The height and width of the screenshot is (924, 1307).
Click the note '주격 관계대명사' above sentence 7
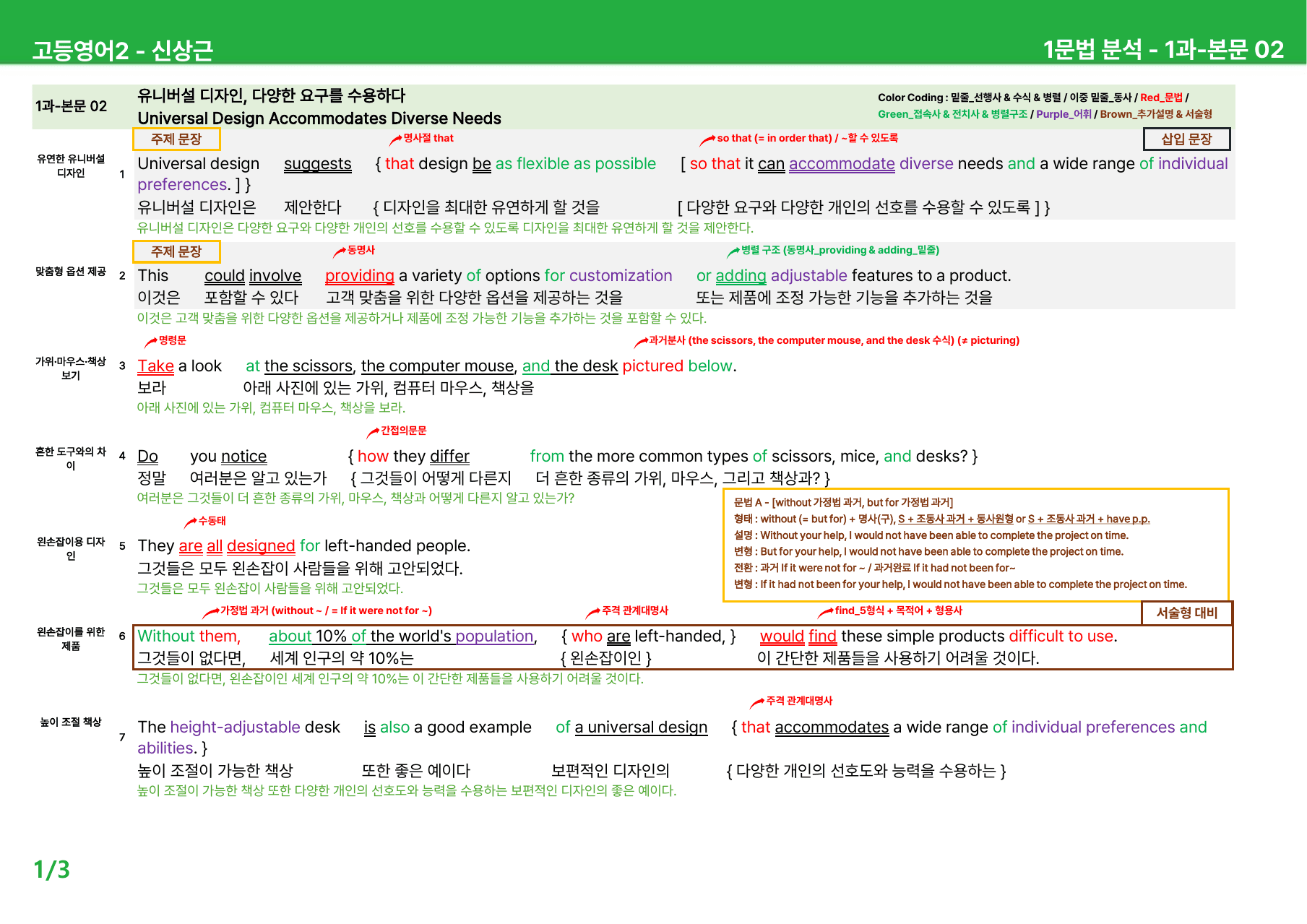[799, 701]
